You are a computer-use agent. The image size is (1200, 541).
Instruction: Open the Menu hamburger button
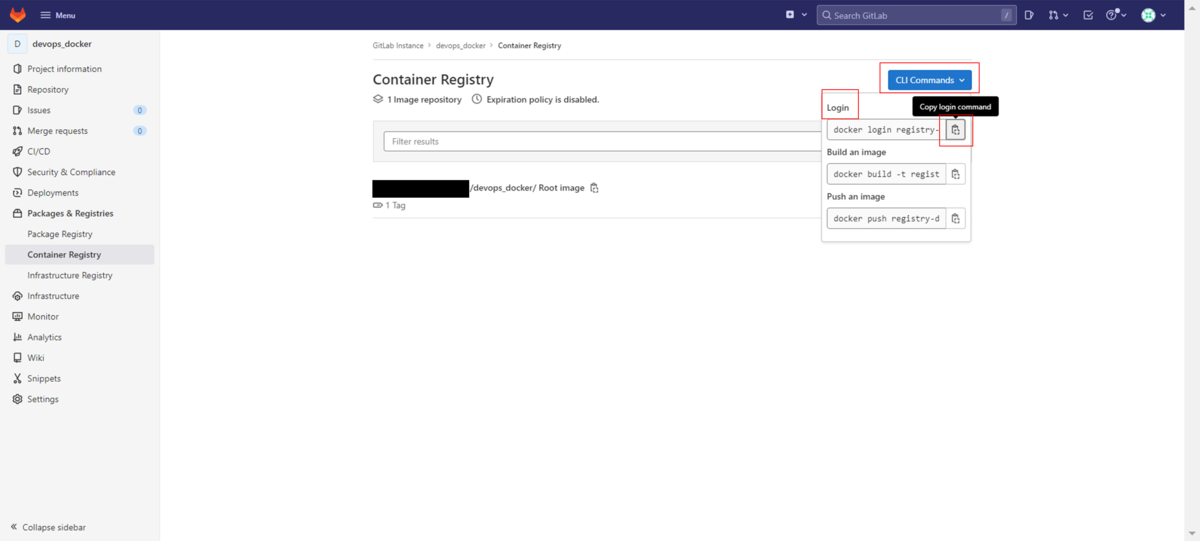(x=57, y=15)
